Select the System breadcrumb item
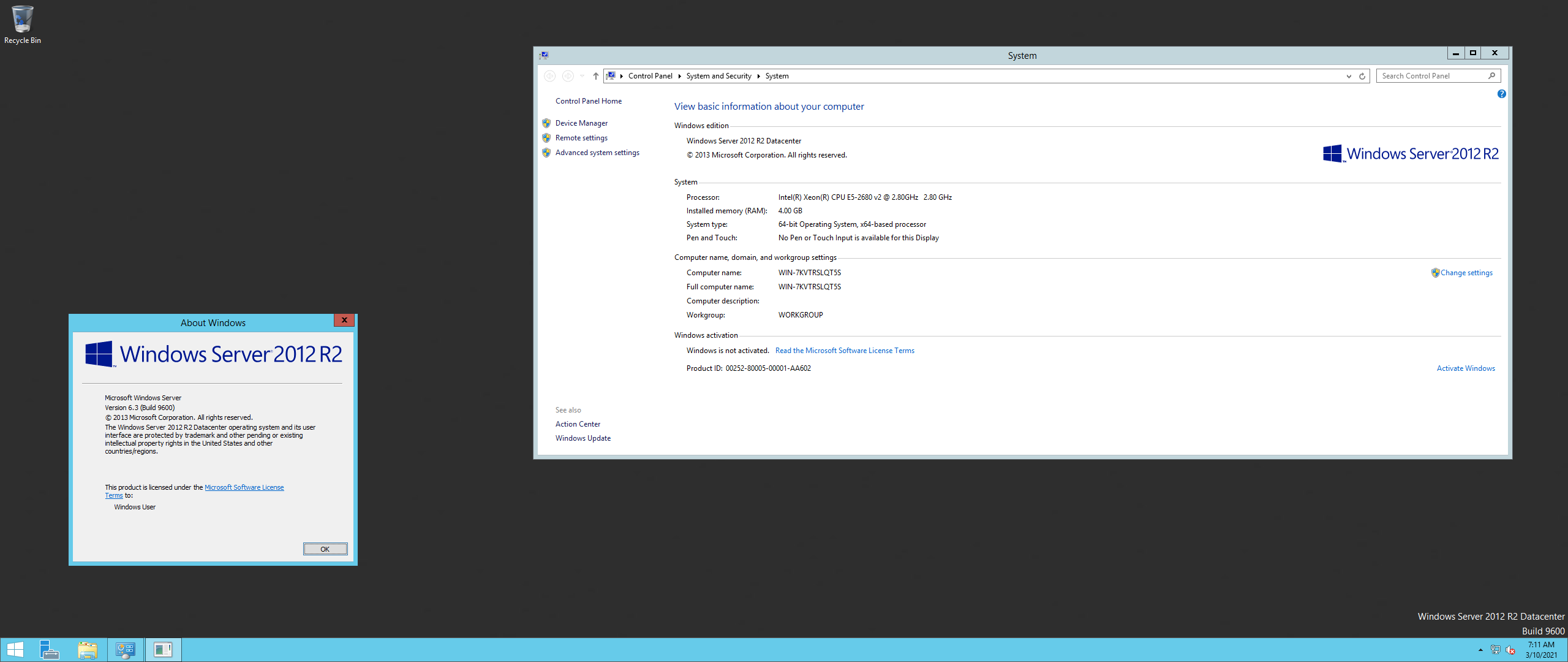 click(x=777, y=76)
